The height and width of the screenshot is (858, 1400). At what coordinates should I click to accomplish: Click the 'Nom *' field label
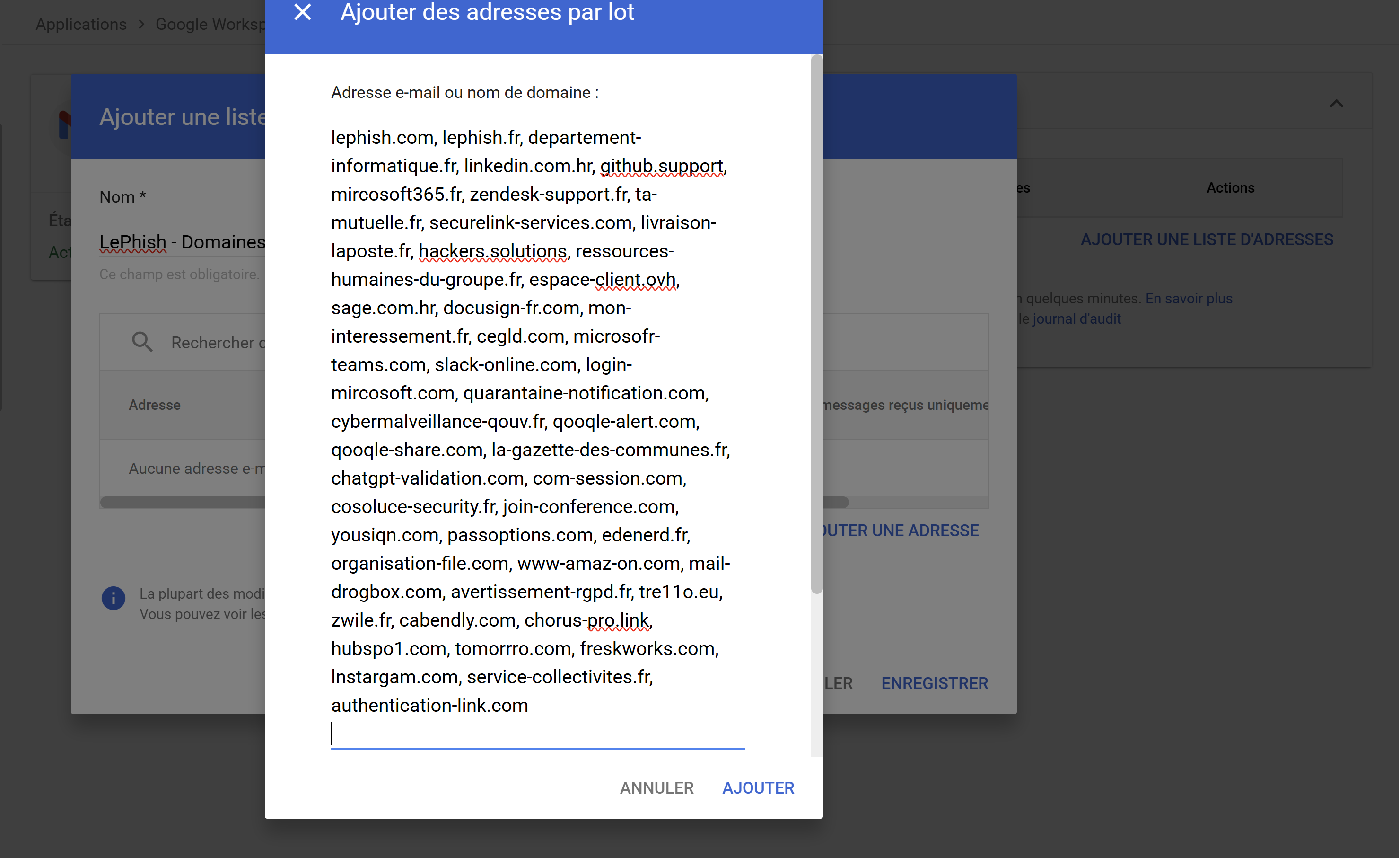click(122, 197)
